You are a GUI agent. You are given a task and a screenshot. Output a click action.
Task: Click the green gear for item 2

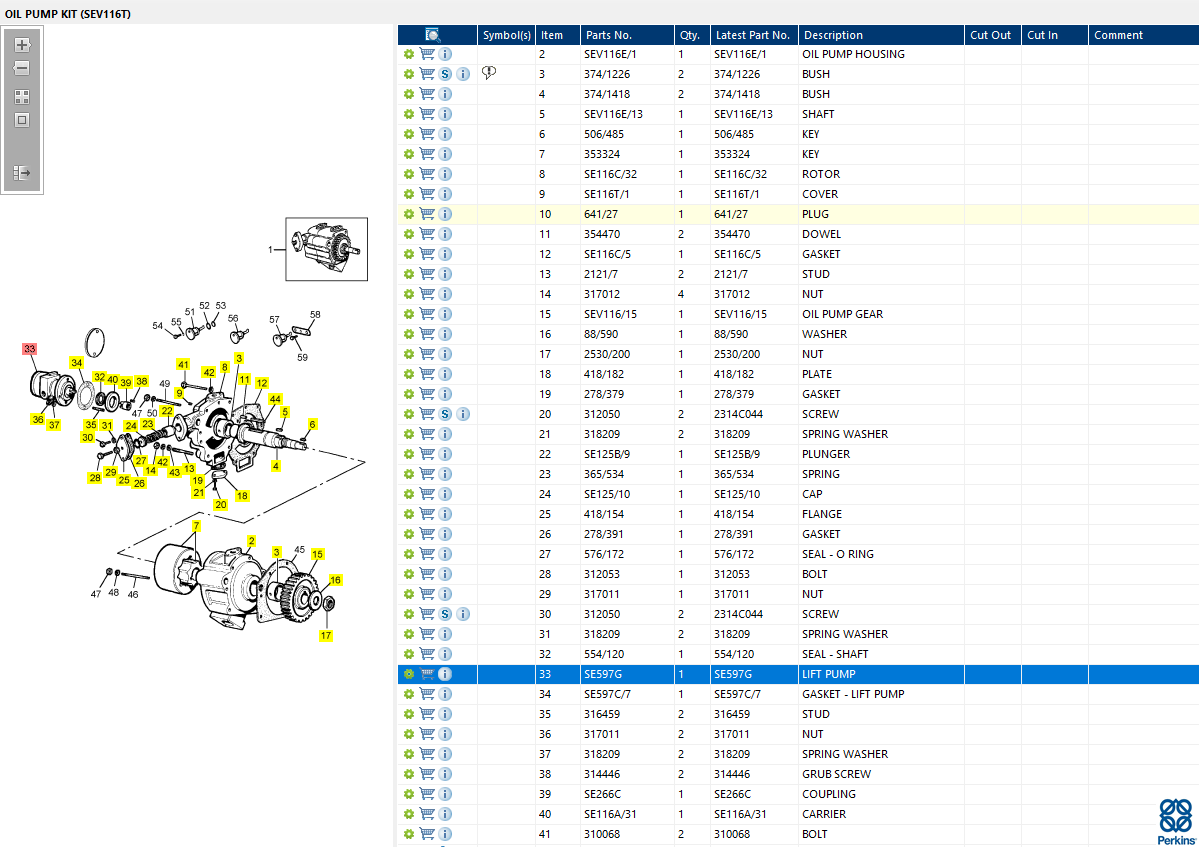tap(409, 54)
